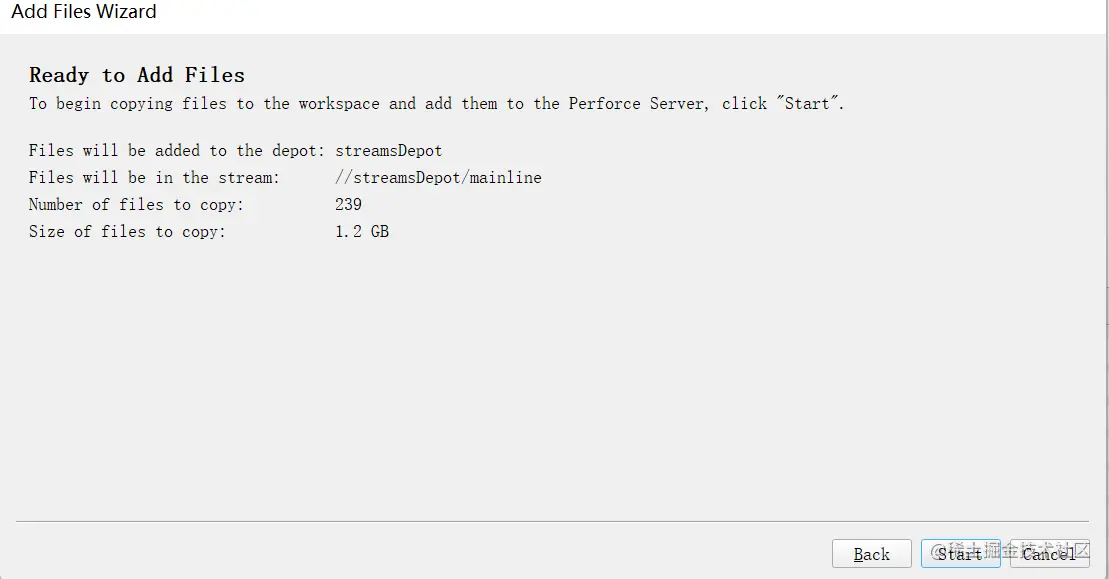Select the //streamsDepot/mainline stream path
This screenshot has height=579, width=1109.
click(438, 178)
